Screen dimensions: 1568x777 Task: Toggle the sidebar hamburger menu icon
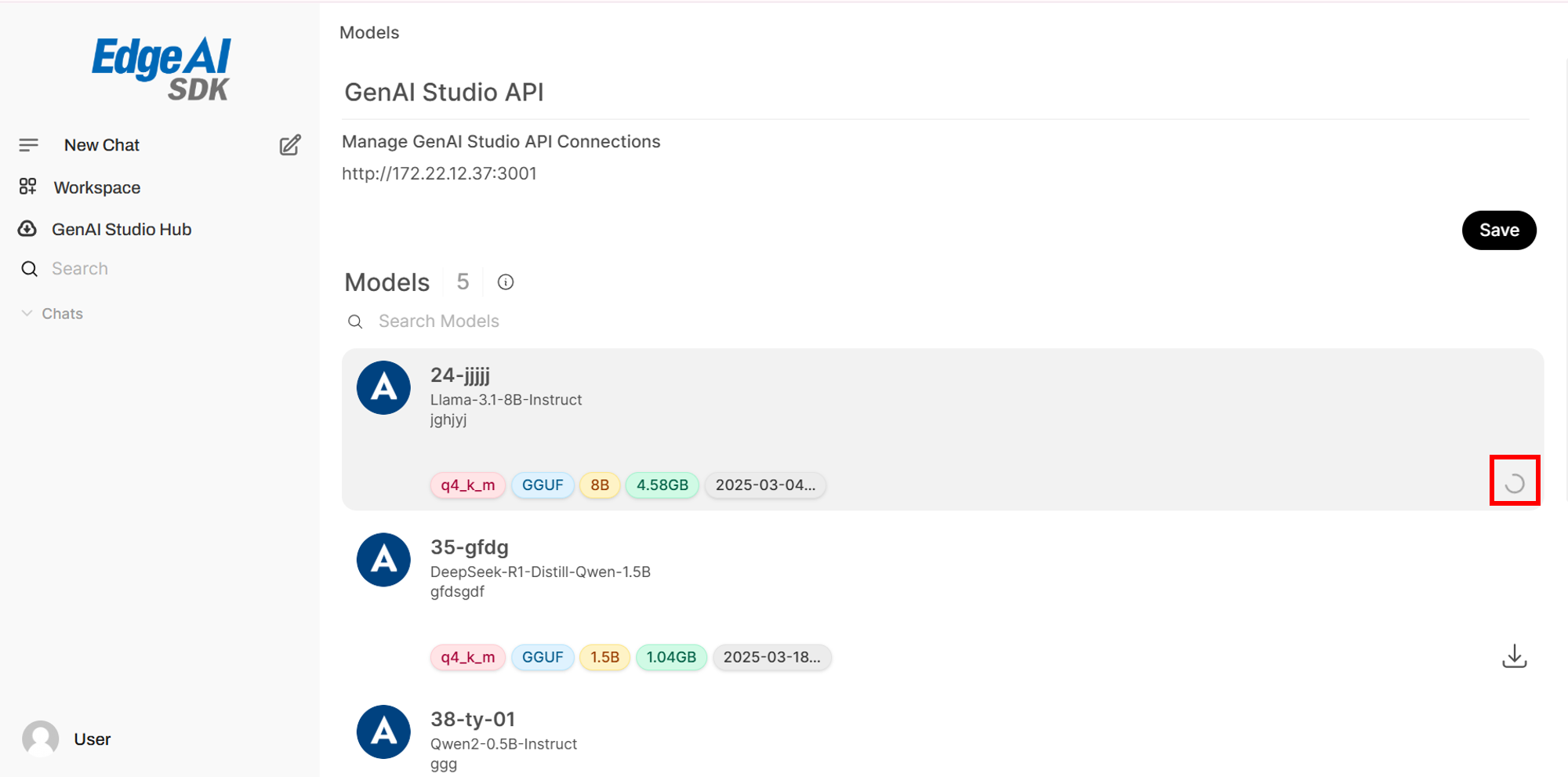(x=29, y=145)
